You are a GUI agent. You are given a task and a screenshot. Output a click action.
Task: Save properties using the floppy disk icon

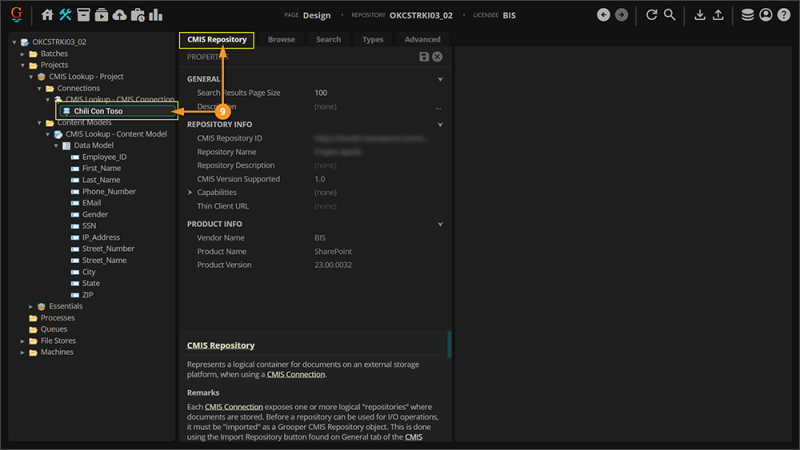pyautogui.click(x=425, y=57)
